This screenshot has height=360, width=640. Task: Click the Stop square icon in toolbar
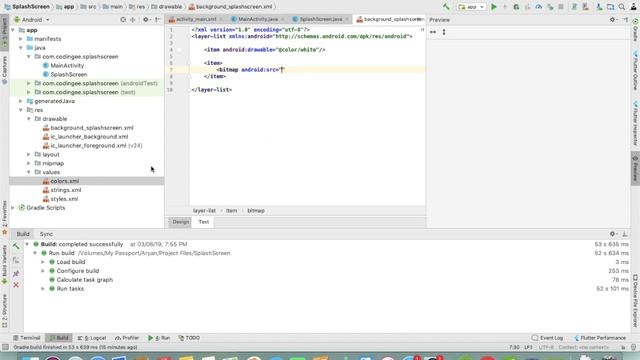[561, 7]
